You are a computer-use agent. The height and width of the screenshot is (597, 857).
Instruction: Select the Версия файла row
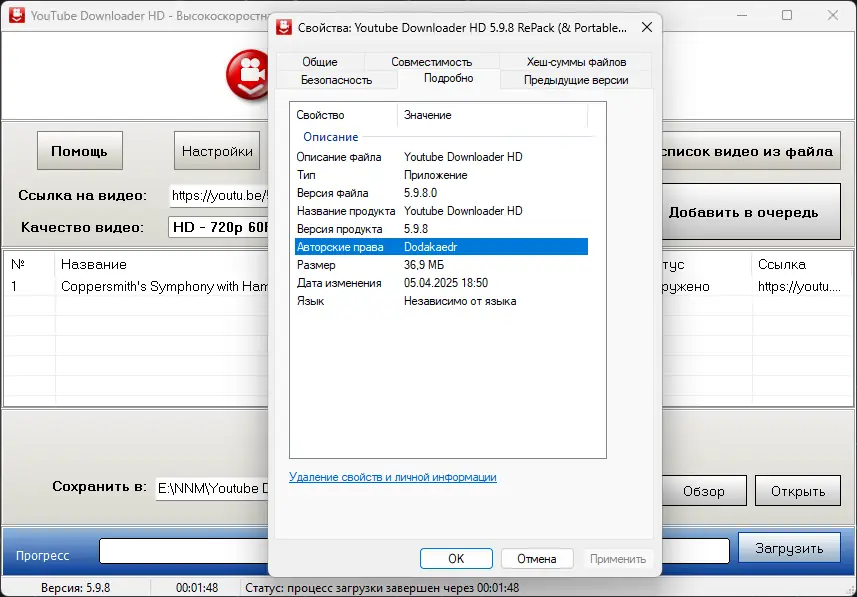click(x=442, y=193)
